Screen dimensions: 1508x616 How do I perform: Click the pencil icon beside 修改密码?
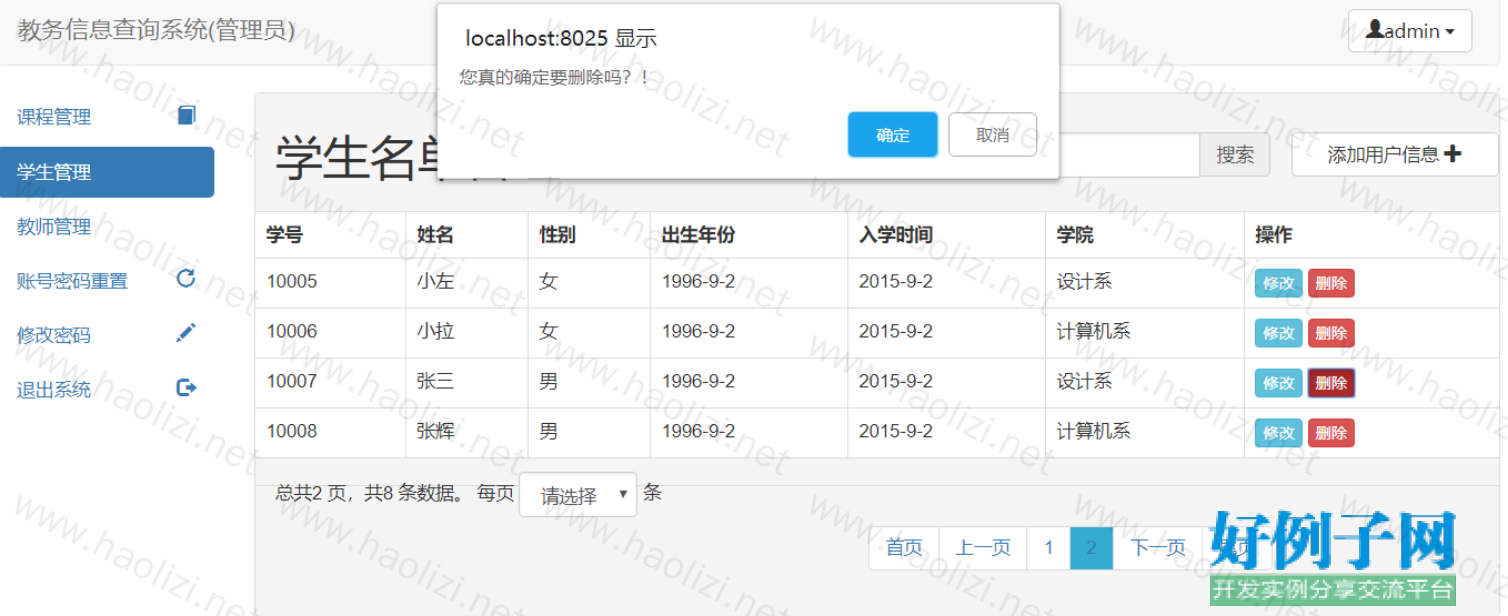(x=186, y=333)
